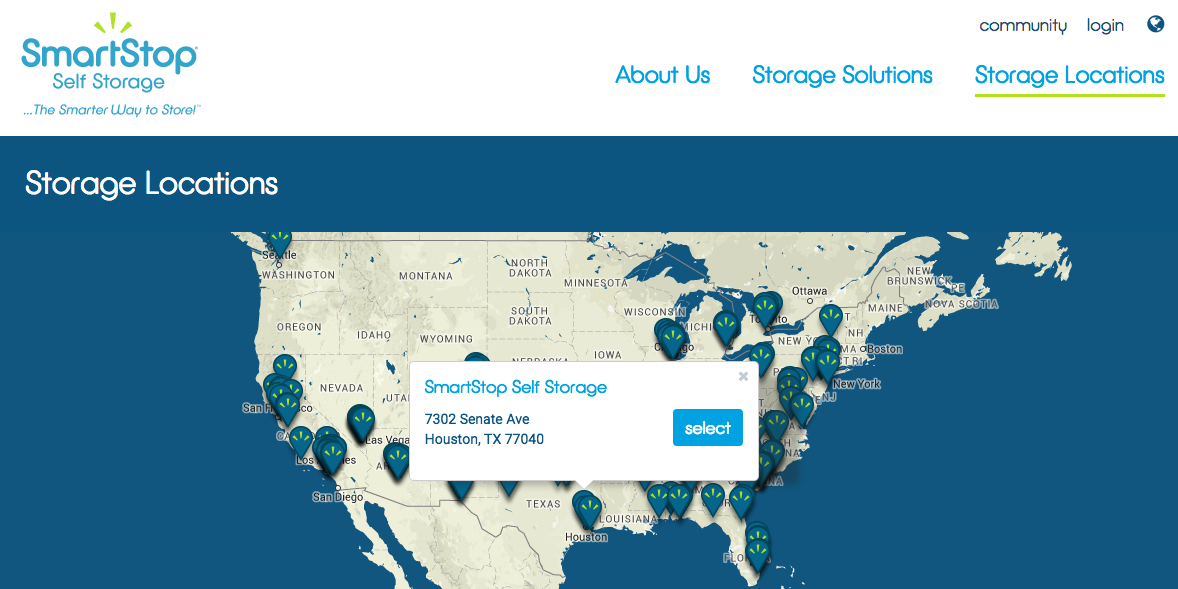Click the map pin in Michigan
This screenshot has width=1178, height=589.
(726, 326)
